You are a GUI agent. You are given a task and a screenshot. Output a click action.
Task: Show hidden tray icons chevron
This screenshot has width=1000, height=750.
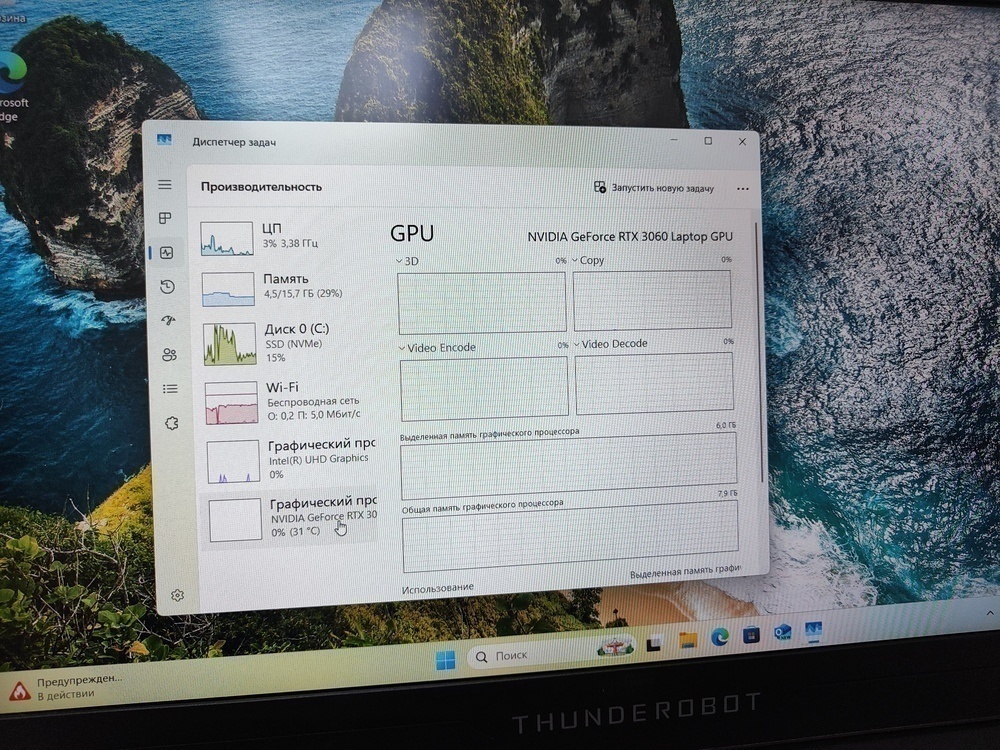990,613
